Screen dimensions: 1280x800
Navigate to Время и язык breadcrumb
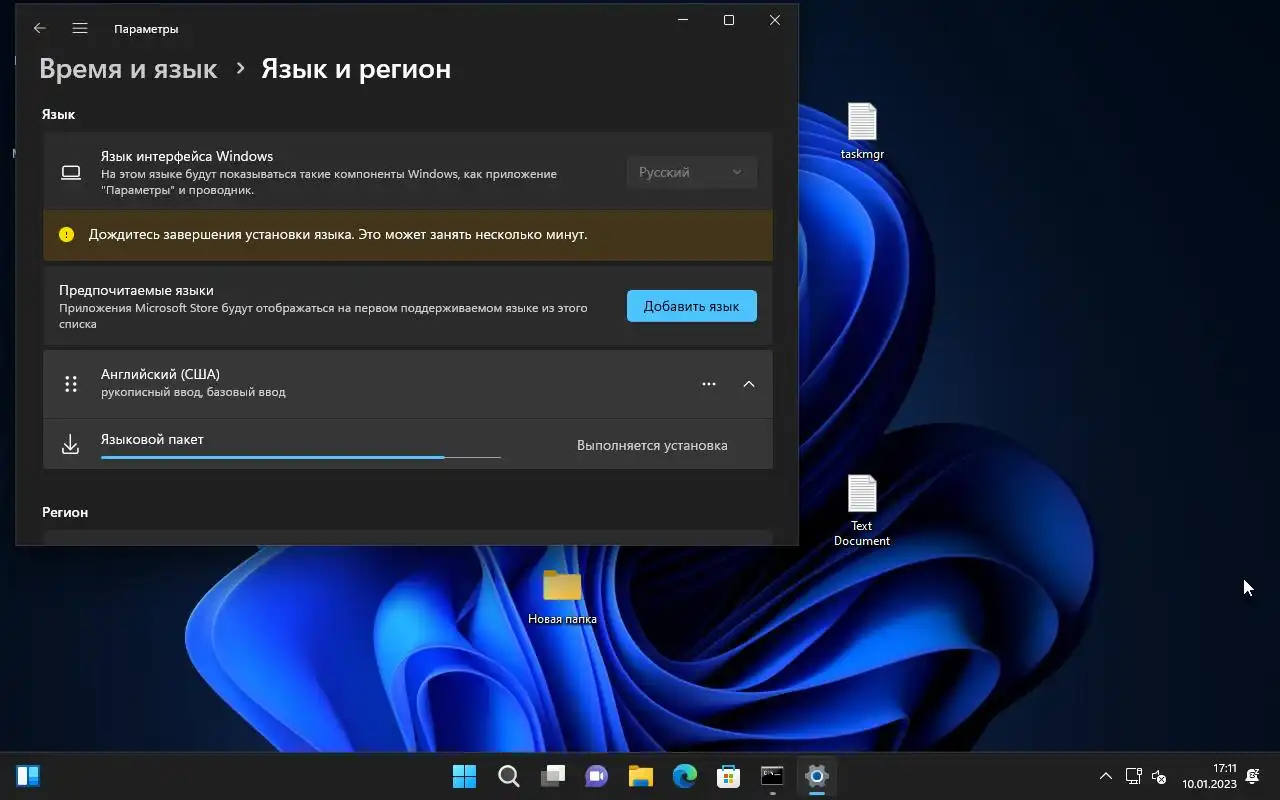pyautogui.click(x=128, y=69)
